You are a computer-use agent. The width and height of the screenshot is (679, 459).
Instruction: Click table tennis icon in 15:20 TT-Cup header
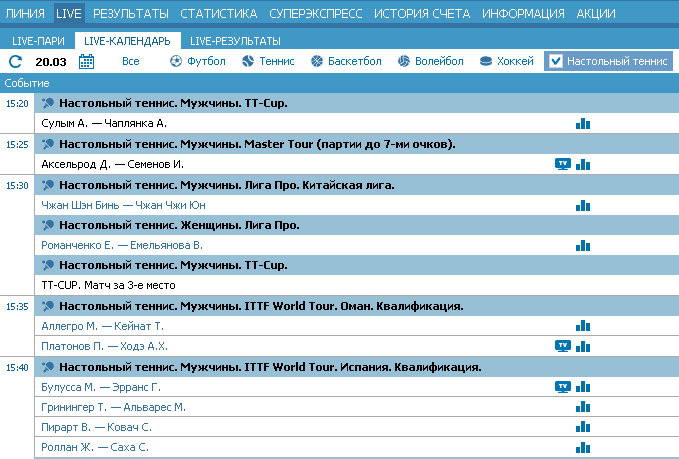tap(48, 103)
